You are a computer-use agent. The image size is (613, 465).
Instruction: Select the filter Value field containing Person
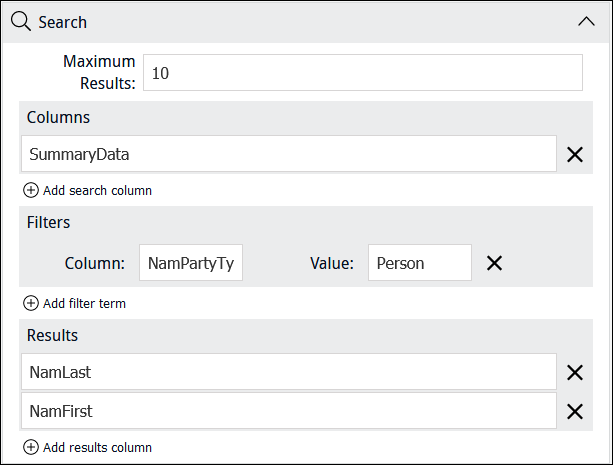point(419,262)
